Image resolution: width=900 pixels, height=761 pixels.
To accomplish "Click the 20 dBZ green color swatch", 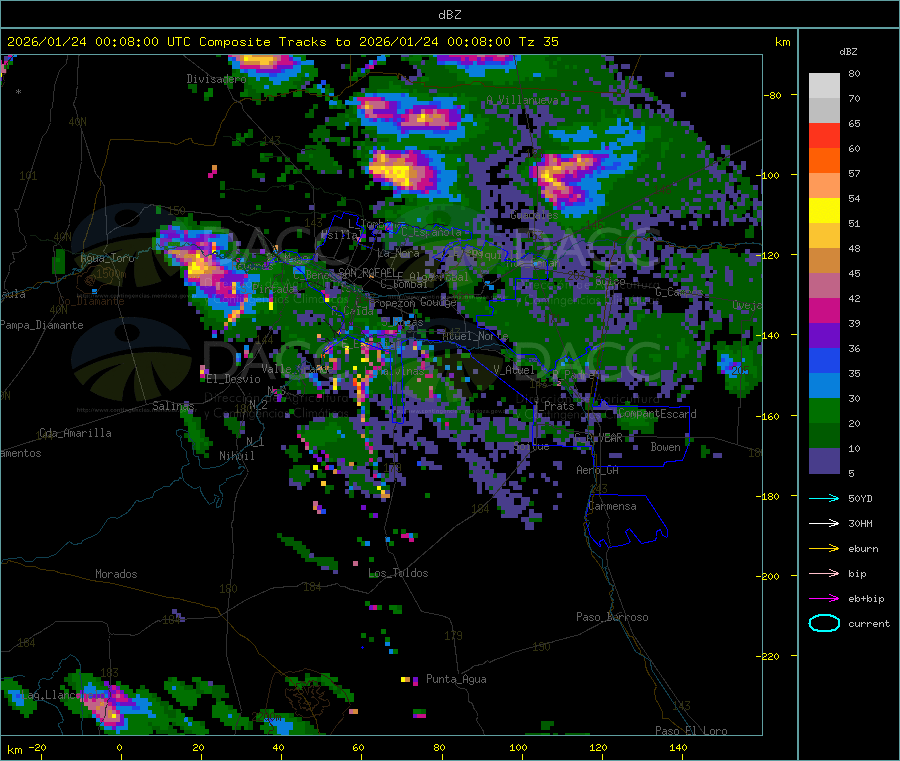I will pos(824,410).
